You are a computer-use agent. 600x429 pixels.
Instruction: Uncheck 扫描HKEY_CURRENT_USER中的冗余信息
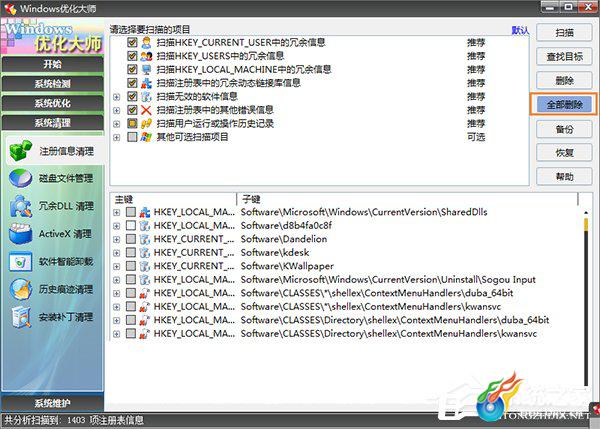pyautogui.click(x=132, y=42)
